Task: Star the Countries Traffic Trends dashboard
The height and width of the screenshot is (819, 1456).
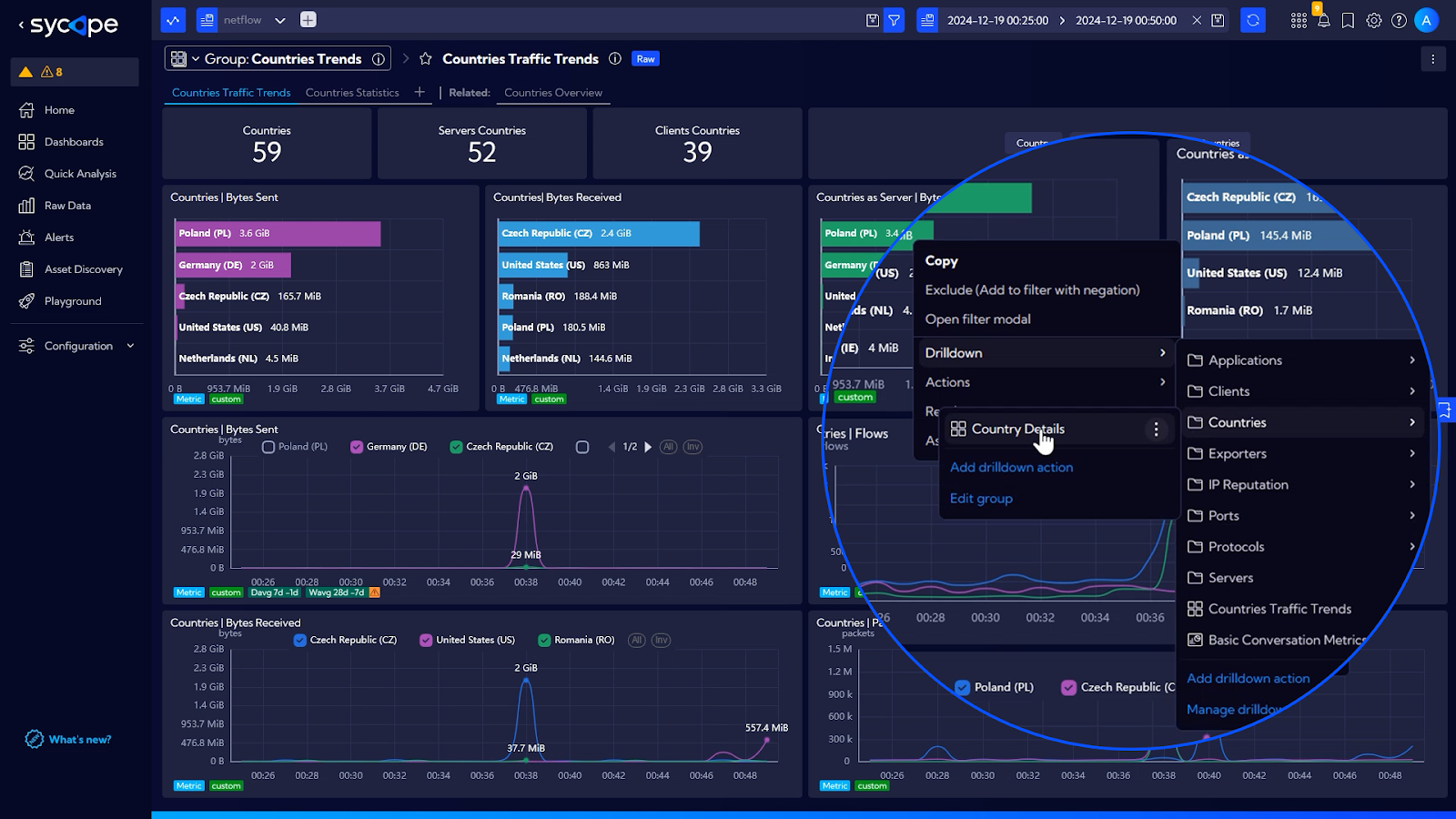Action: (425, 59)
